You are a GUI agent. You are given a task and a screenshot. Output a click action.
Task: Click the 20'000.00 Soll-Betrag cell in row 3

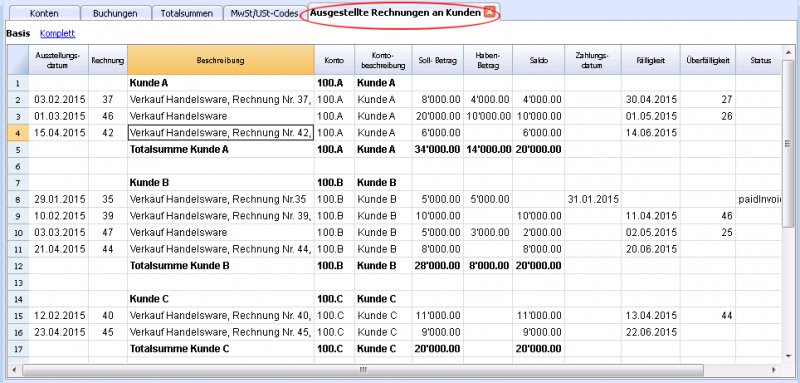[437, 116]
